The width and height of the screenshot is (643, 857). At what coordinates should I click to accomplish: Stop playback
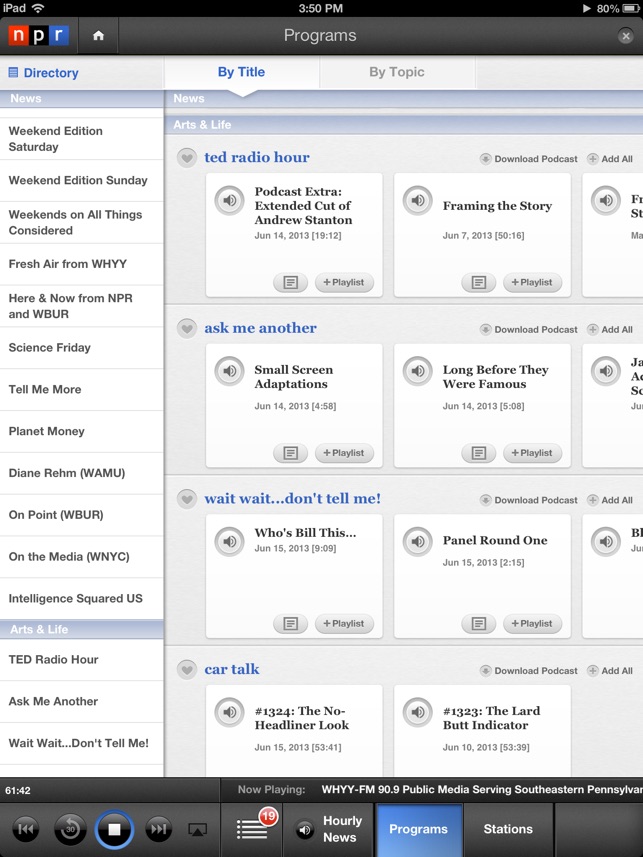click(114, 830)
